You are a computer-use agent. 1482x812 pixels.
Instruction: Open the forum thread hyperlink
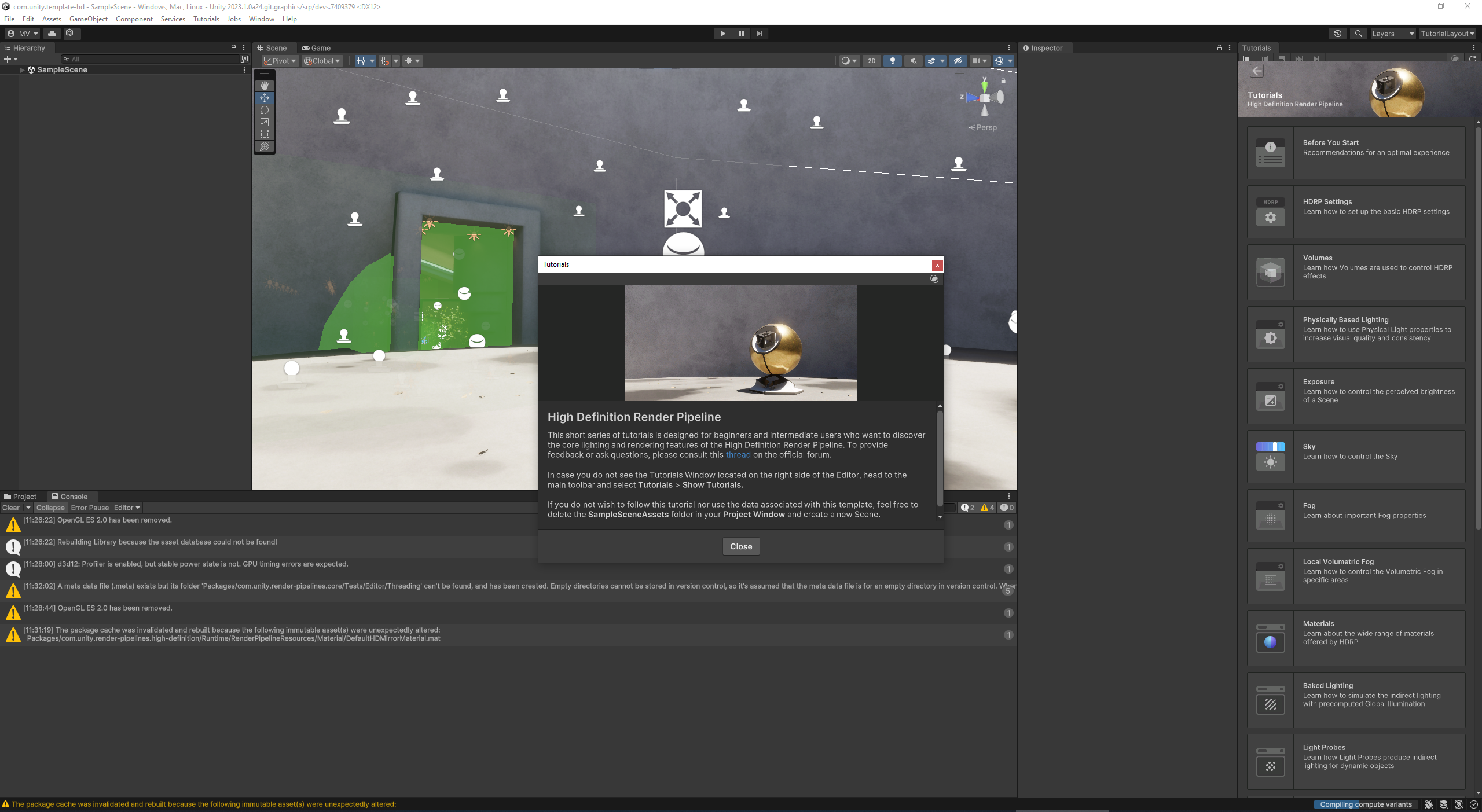pos(739,455)
